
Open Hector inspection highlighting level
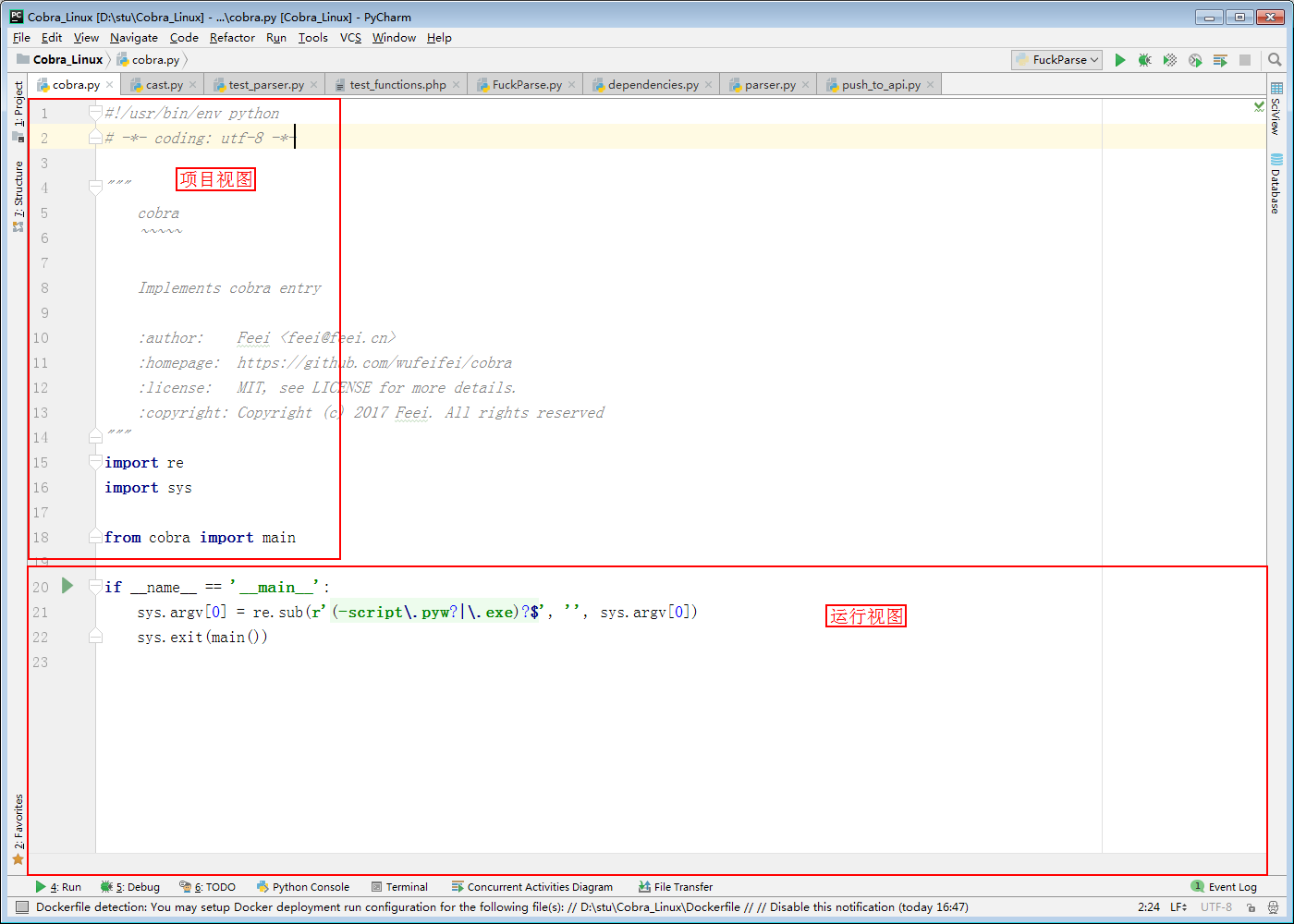[x=1274, y=908]
